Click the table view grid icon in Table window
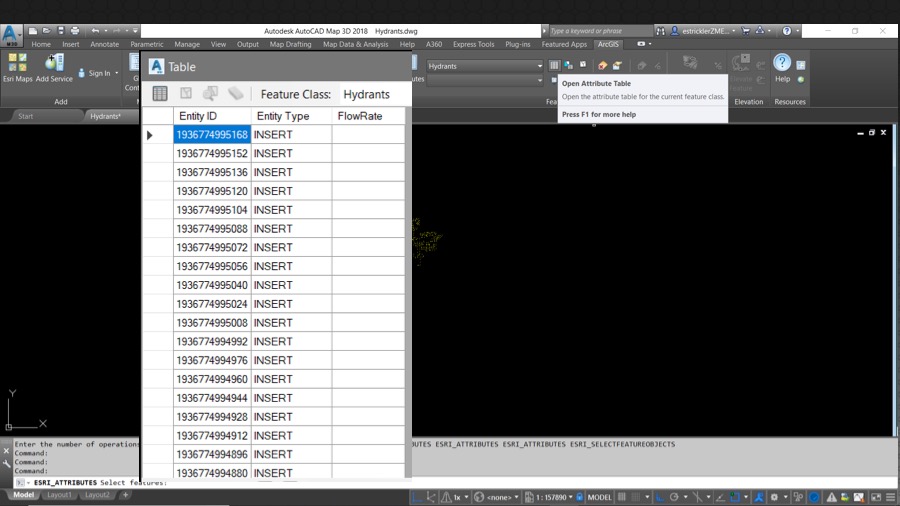The height and width of the screenshot is (506, 900). coord(160,94)
